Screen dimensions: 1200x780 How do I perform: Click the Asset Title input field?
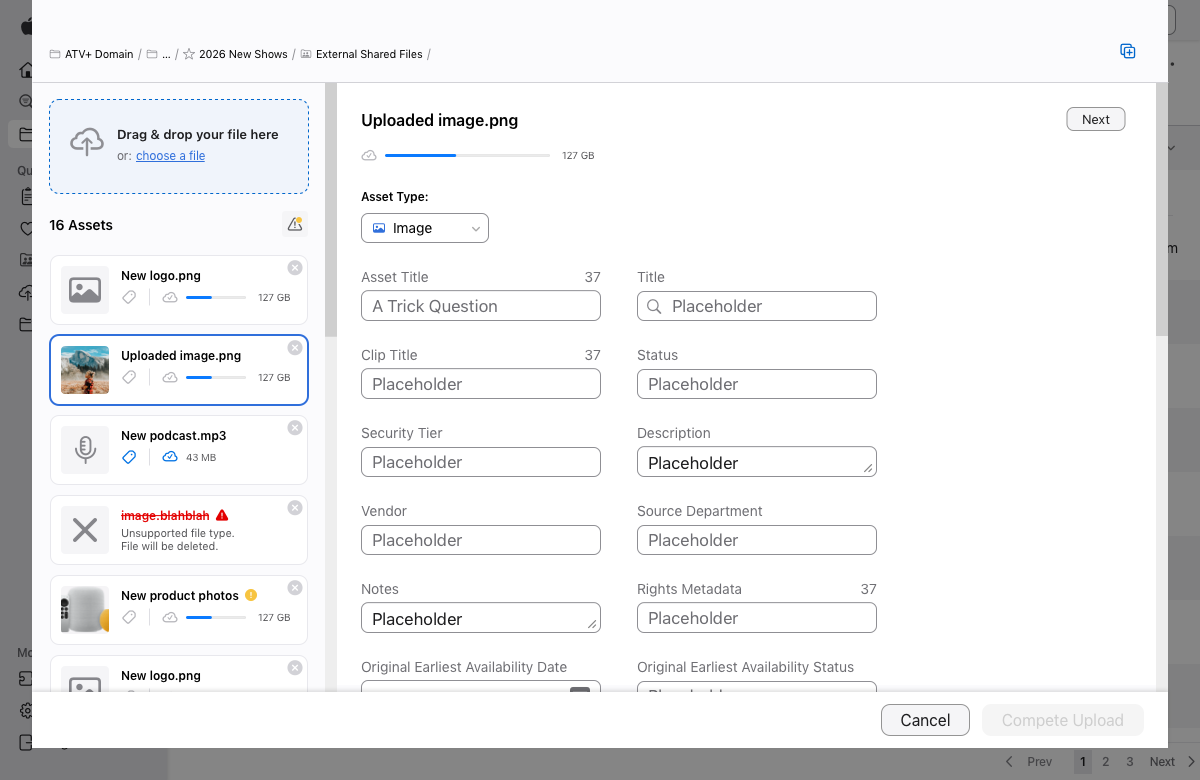(480, 306)
